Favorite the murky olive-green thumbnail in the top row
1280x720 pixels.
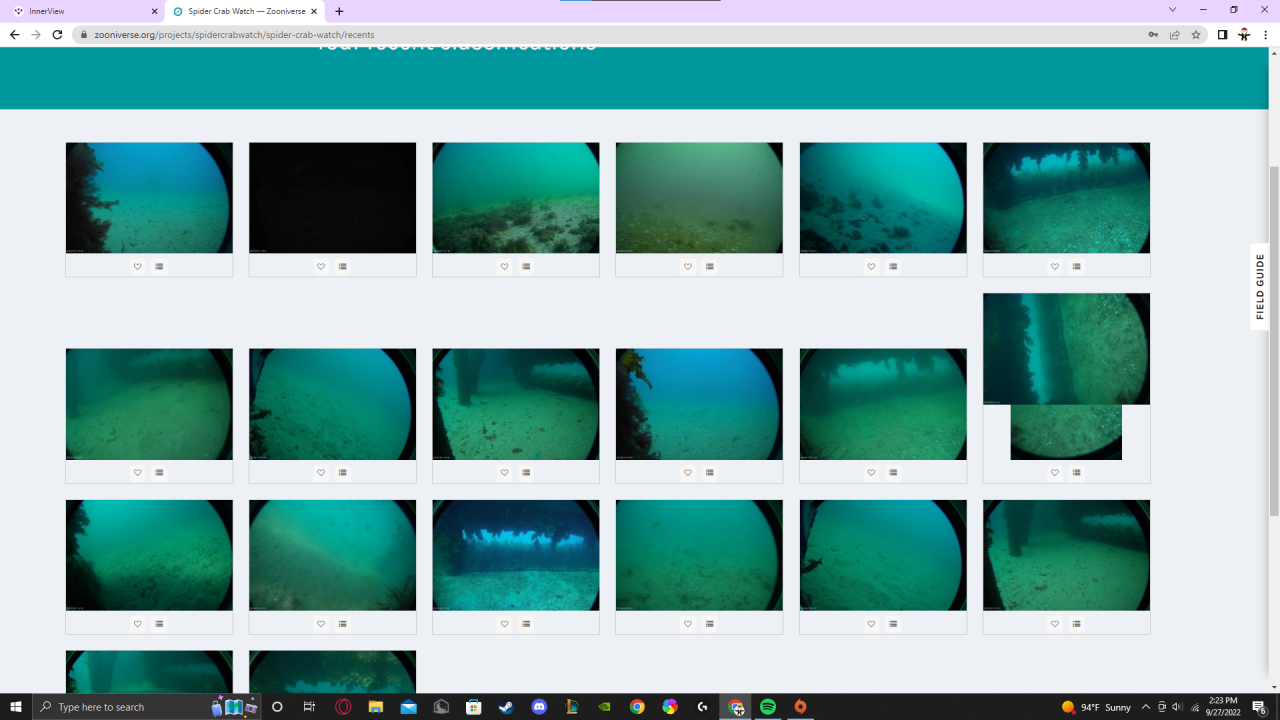688,267
